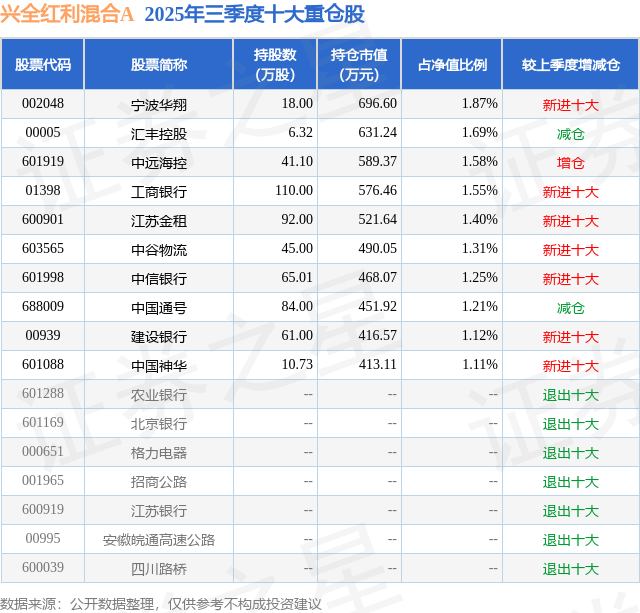The height and width of the screenshot is (613, 640).
Task: Click the 股票简称 column header
Action: pyautogui.click(x=159, y=64)
